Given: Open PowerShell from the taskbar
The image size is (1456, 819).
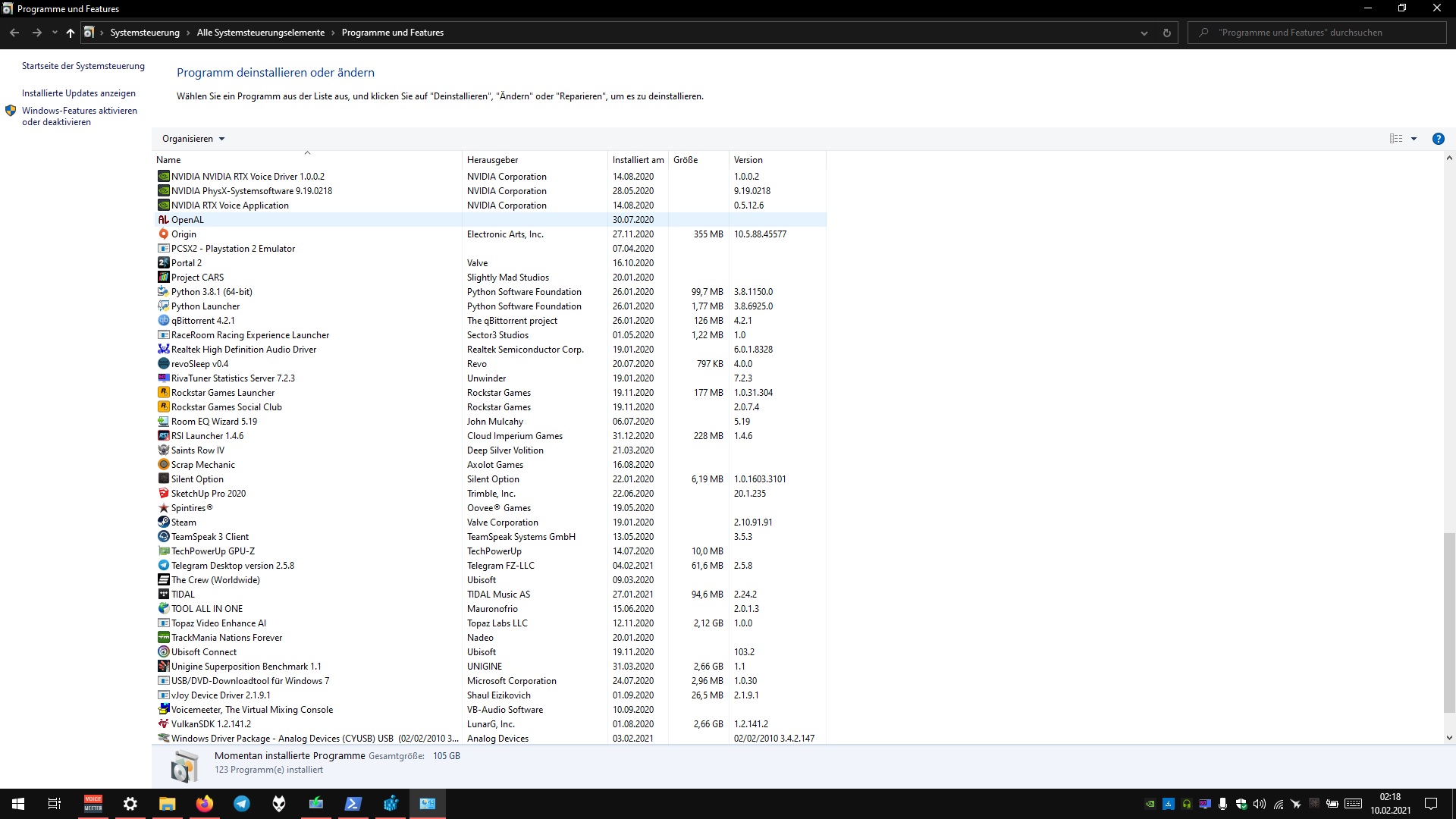Looking at the screenshot, I should [353, 804].
